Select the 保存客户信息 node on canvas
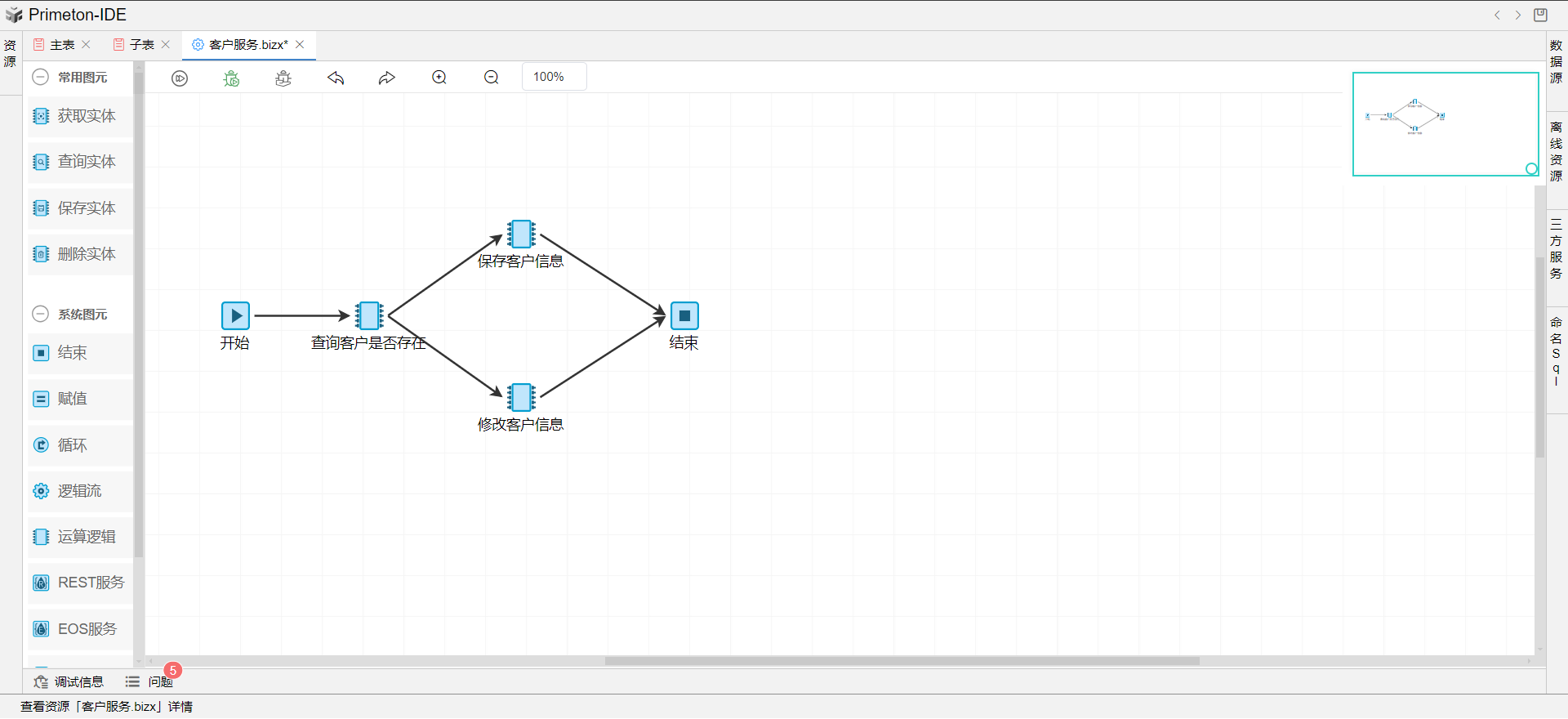The image size is (1568, 719). pos(521,234)
